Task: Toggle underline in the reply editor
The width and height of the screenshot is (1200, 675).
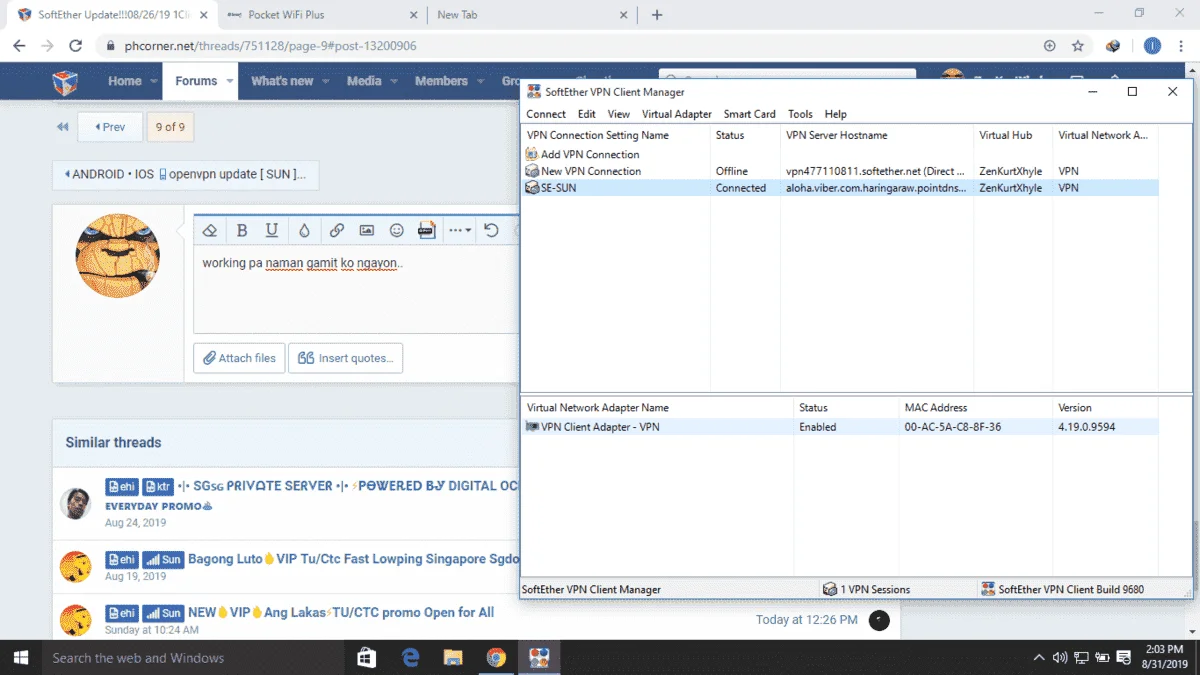Action: click(x=272, y=230)
